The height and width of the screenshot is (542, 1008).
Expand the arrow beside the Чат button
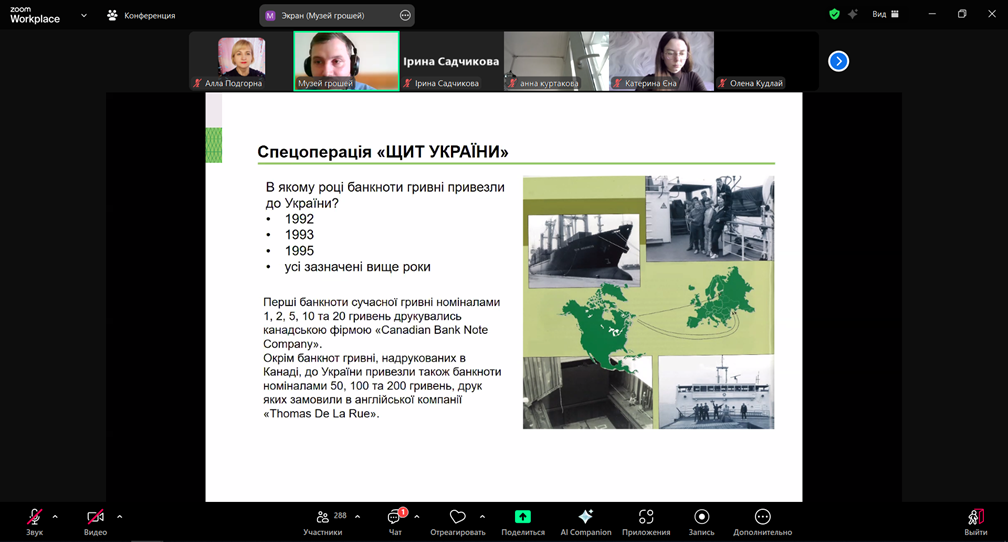click(417, 517)
